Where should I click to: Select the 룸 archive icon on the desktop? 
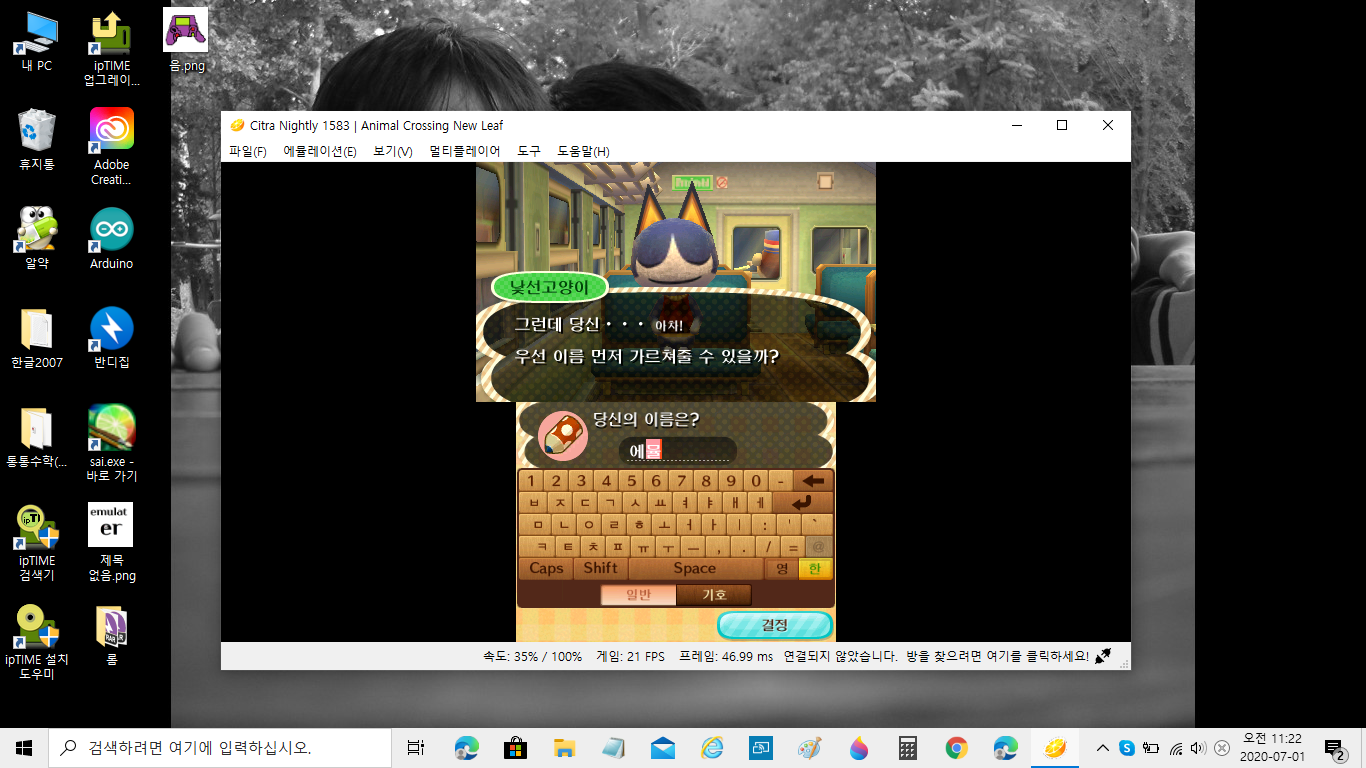111,635
